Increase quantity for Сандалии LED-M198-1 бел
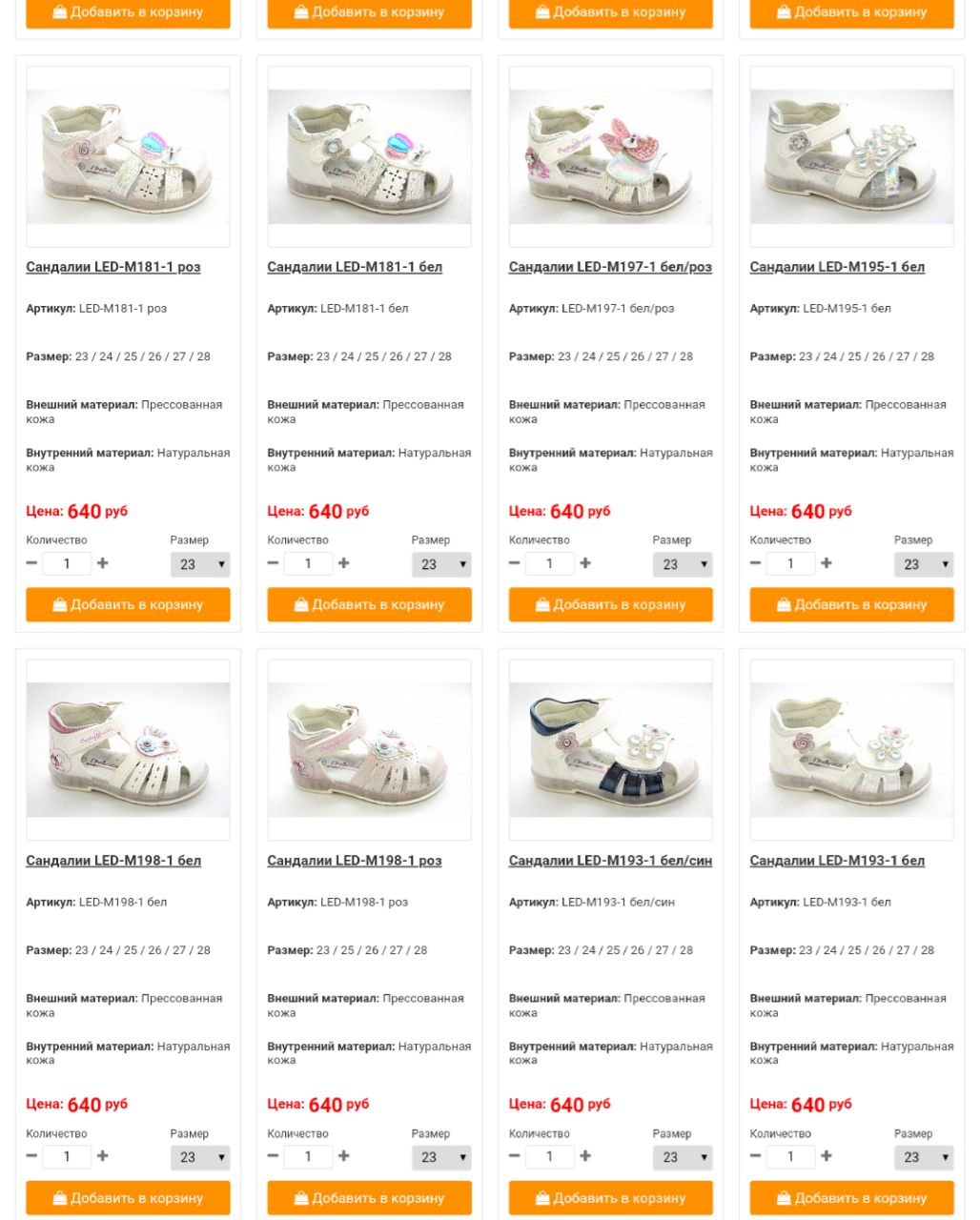 click(x=103, y=1156)
